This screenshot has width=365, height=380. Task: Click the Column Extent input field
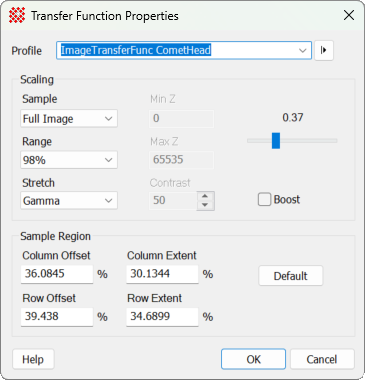pyautogui.click(x=162, y=274)
